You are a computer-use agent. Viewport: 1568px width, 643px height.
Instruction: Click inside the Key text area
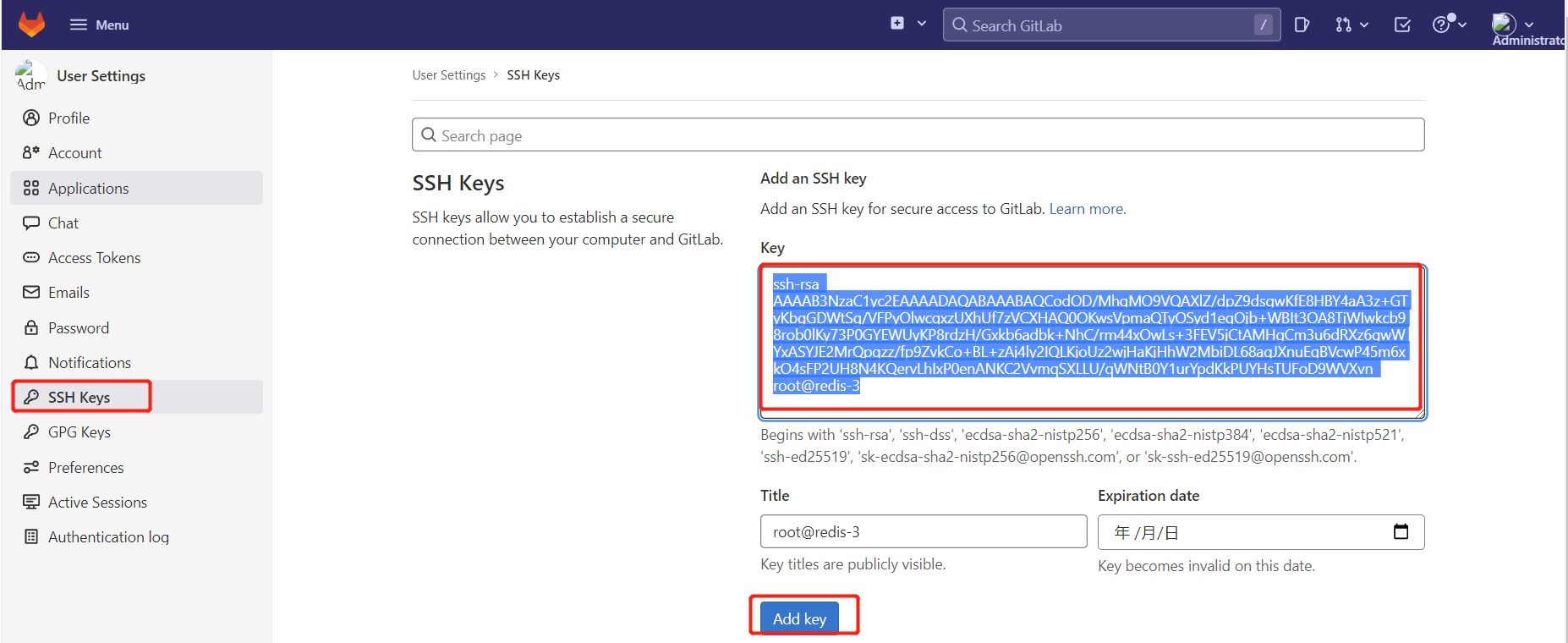[1093, 342]
